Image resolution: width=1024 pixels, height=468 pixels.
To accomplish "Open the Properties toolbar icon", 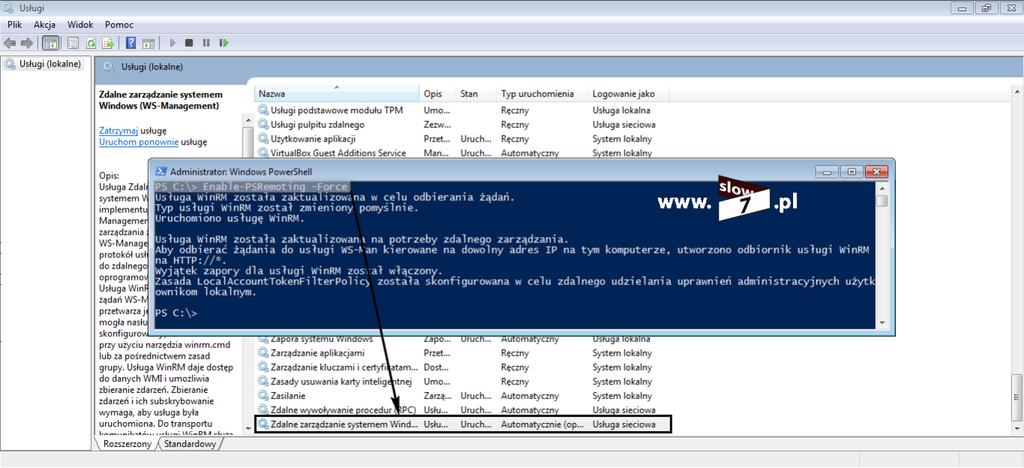I will coord(74,43).
